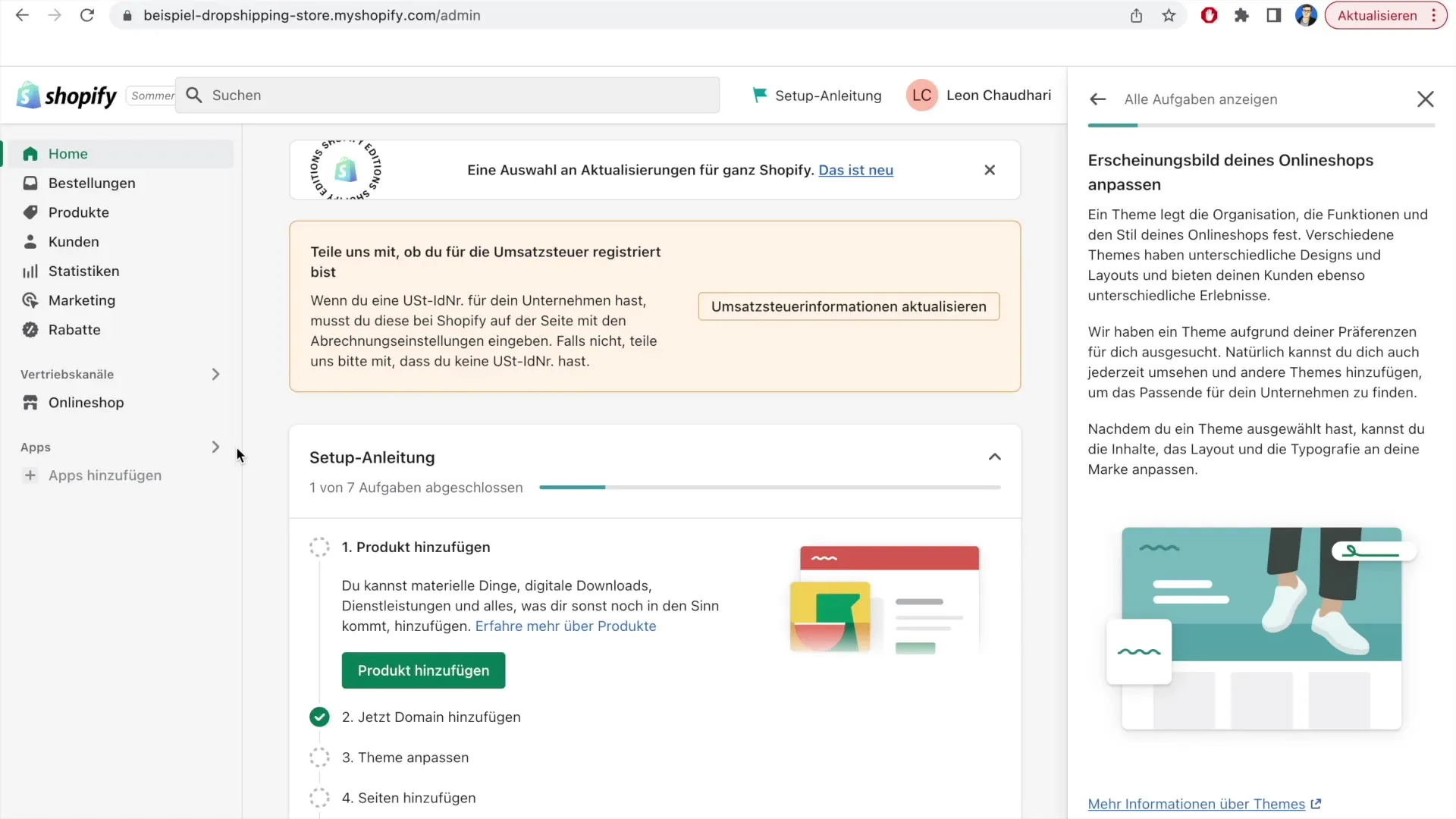Dismiss update notification with X
The image size is (1456, 819).
pos(990,170)
